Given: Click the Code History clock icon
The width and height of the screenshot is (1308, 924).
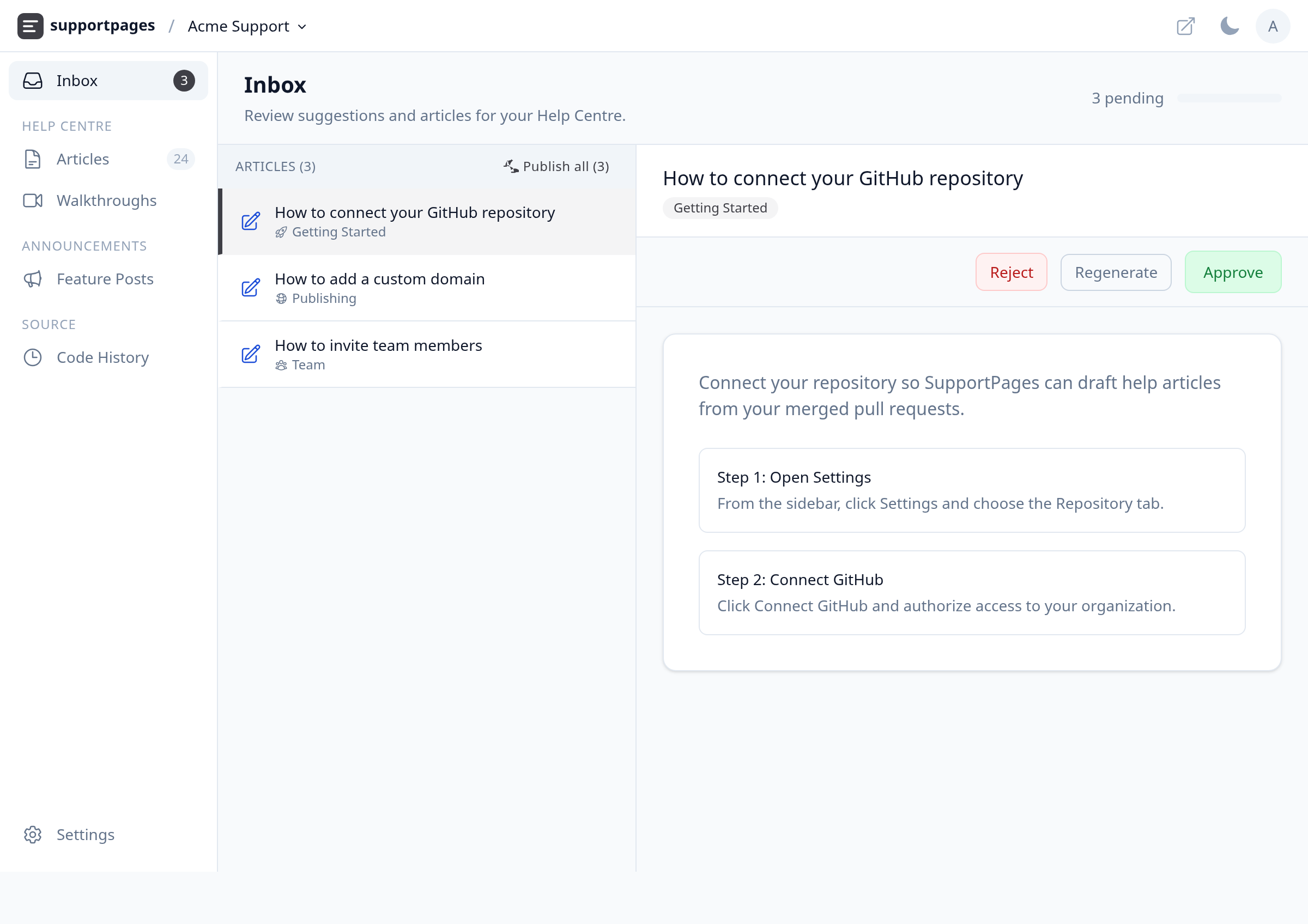Looking at the screenshot, I should point(33,357).
